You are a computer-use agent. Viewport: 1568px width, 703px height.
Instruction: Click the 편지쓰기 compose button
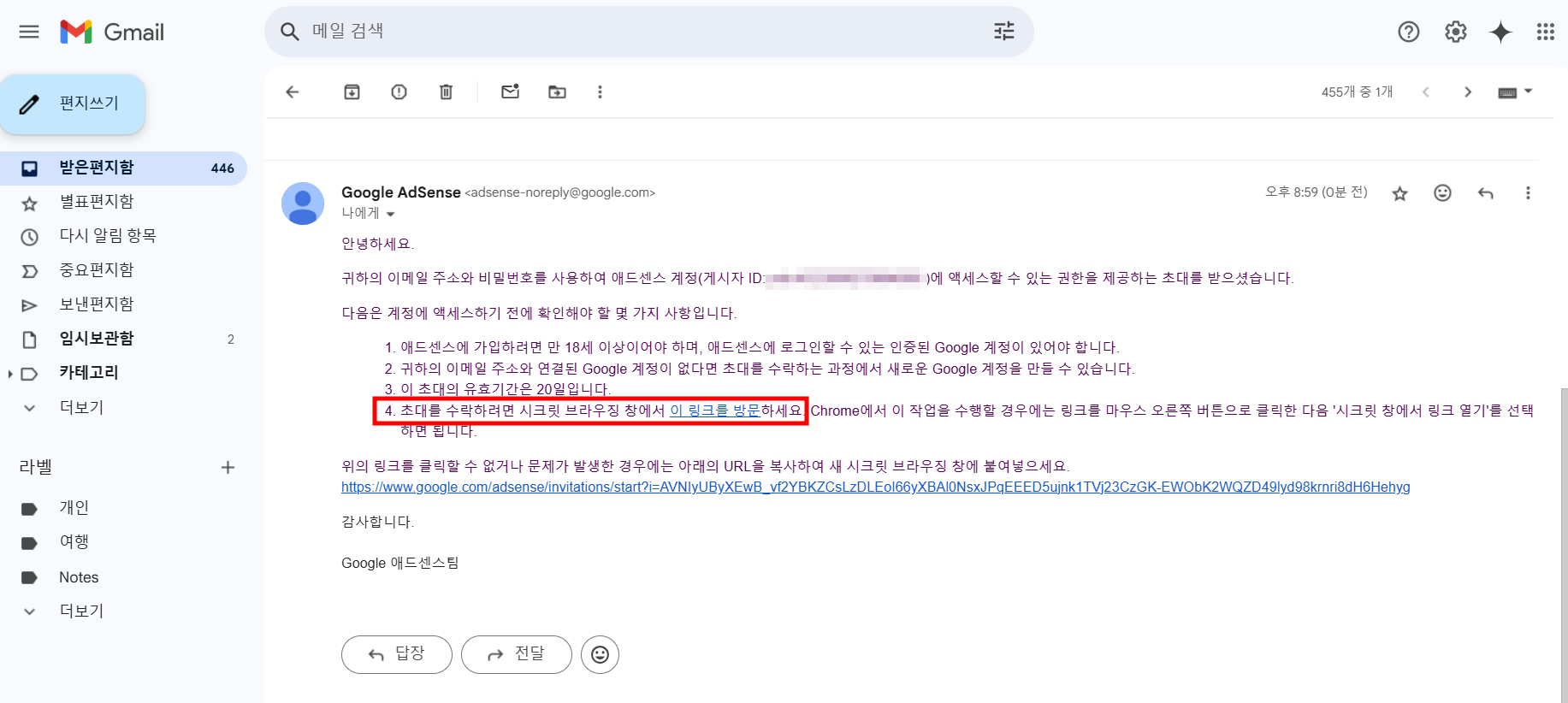point(73,103)
